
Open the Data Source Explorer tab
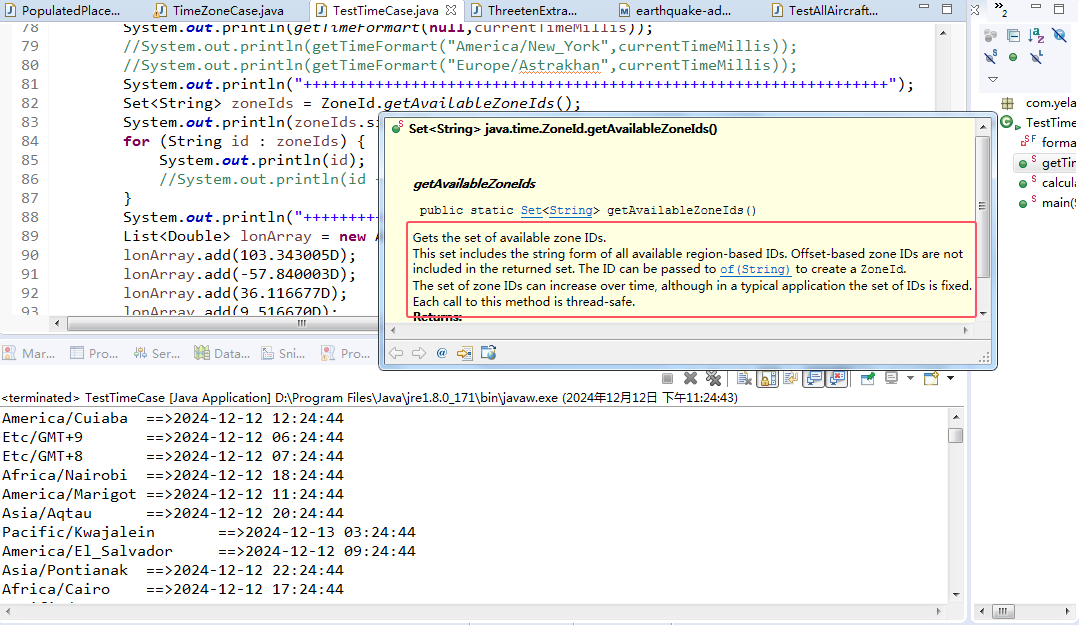coord(222,353)
